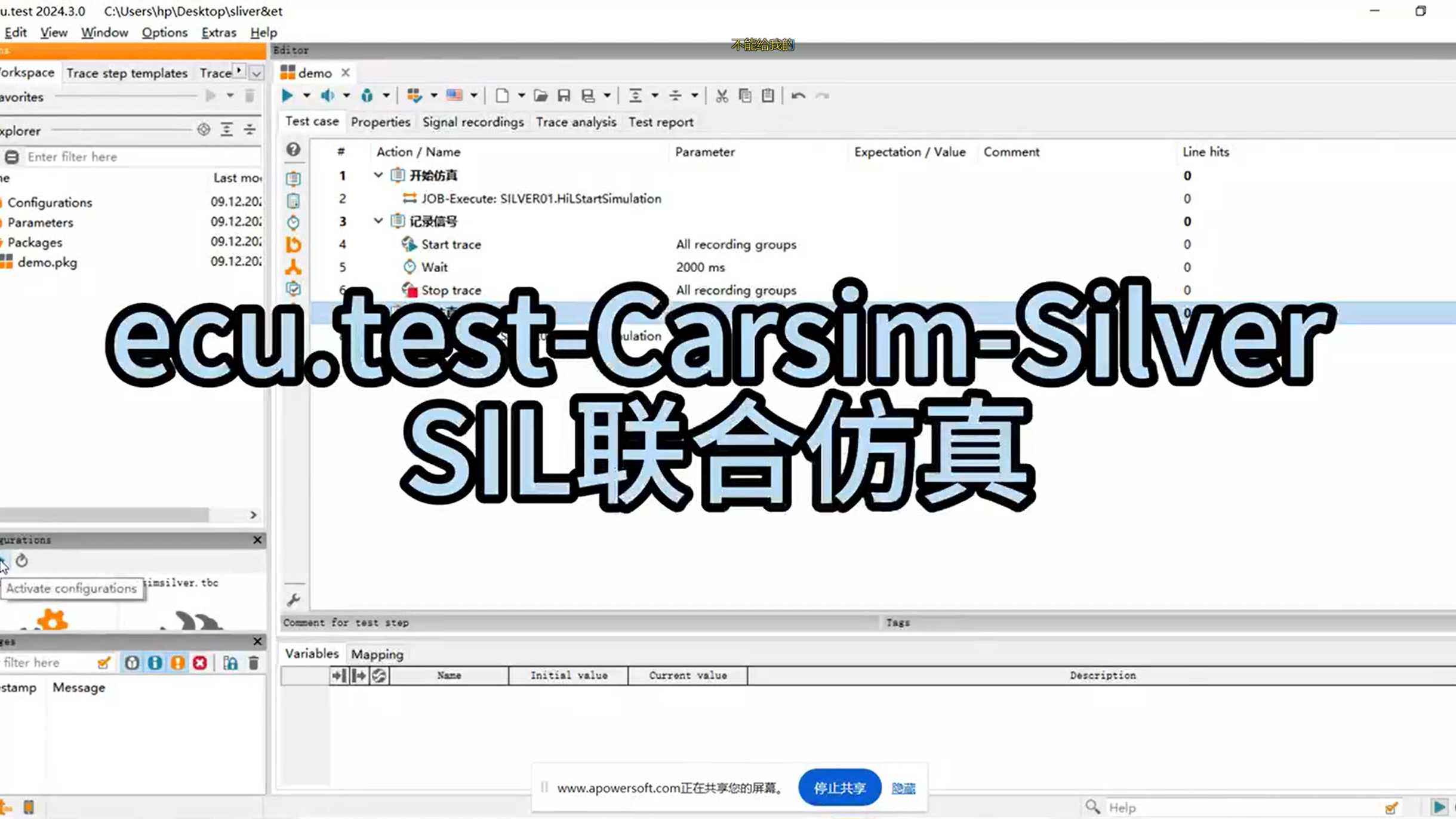1456x819 pixels.
Task: Cut selection with the scissors icon
Action: [x=722, y=96]
